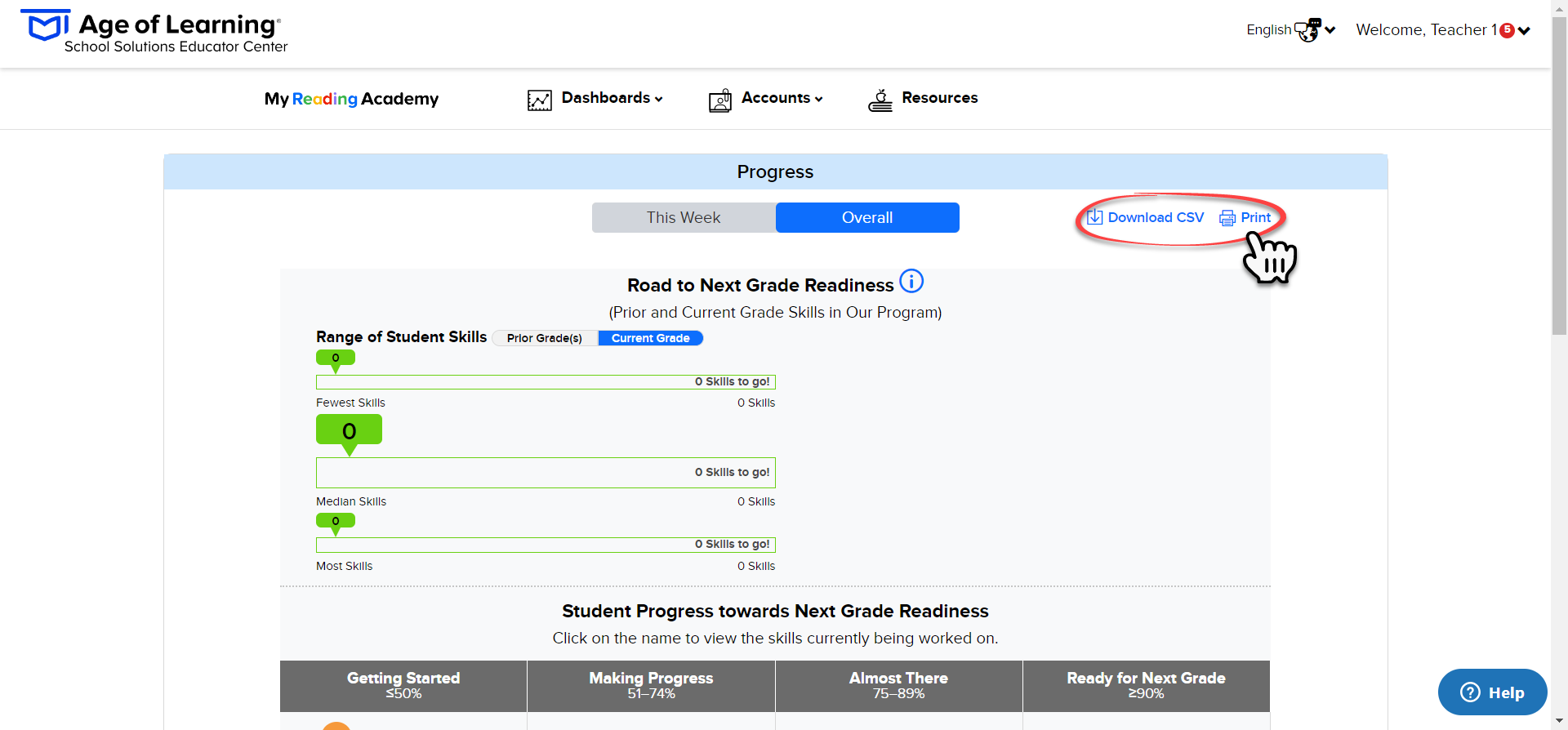The width and height of the screenshot is (1568, 730).
Task: Click the Making Progress column header
Action: [x=651, y=686]
